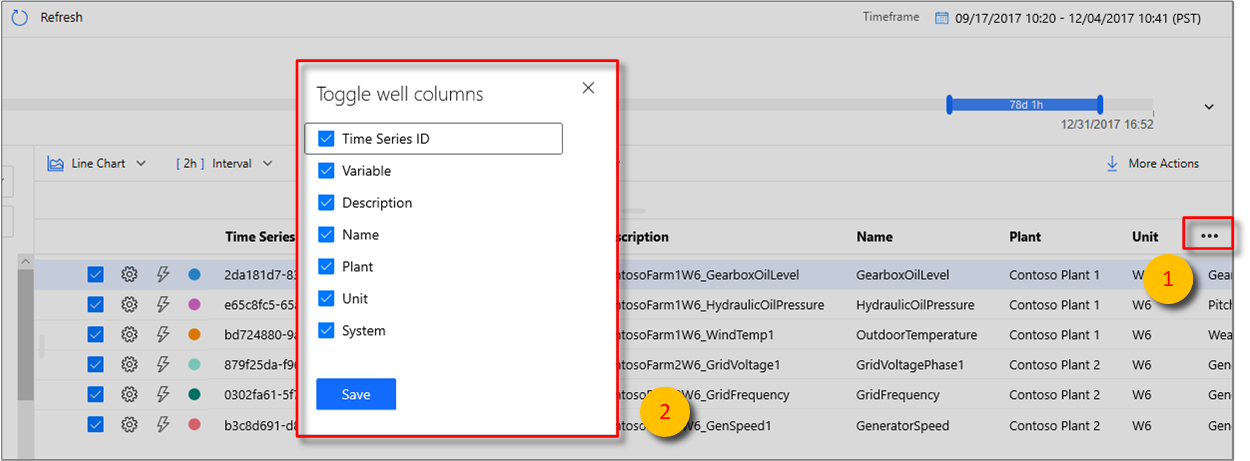Viewport: 1250px width, 461px height.
Task: Click the Line Chart icon
Action: tap(56, 163)
